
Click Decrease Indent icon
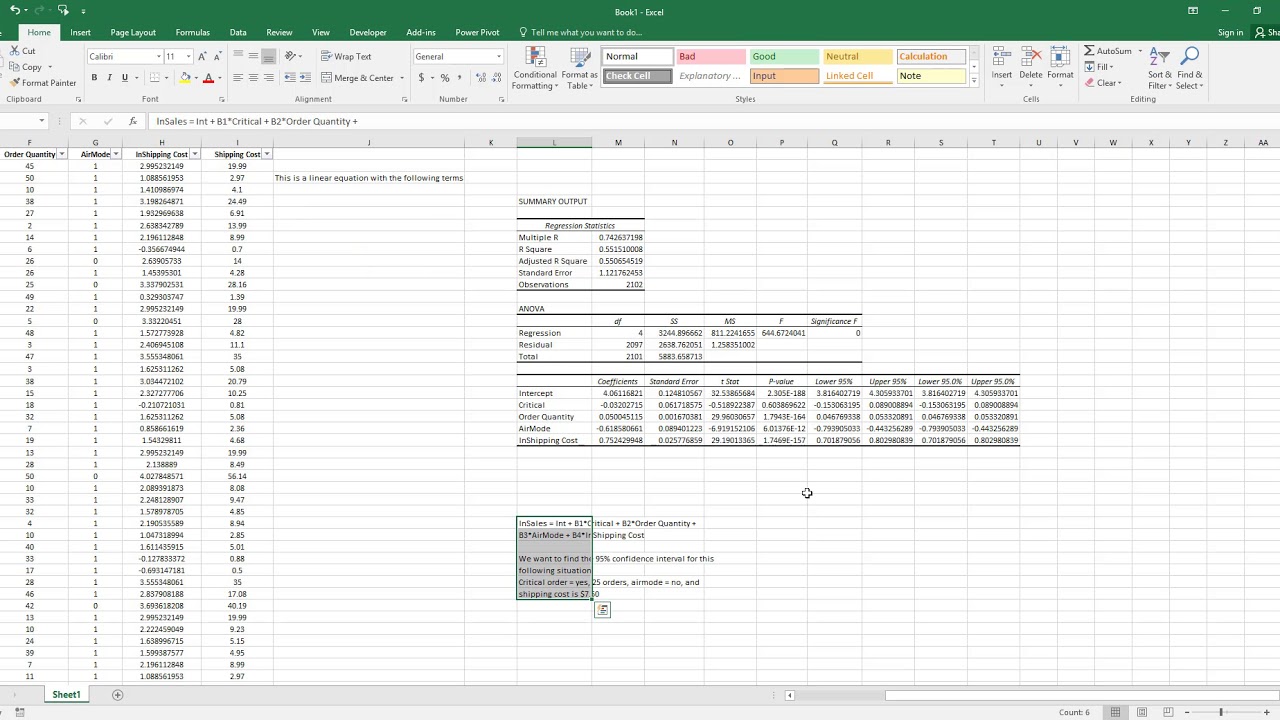pyautogui.click(x=289, y=78)
